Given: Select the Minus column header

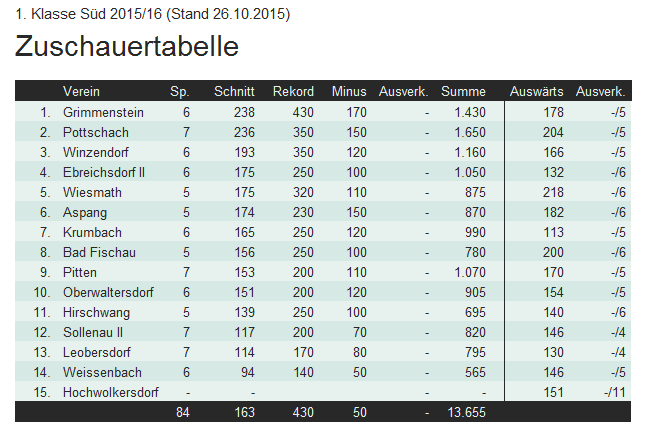Looking at the screenshot, I should click(x=349, y=91).
